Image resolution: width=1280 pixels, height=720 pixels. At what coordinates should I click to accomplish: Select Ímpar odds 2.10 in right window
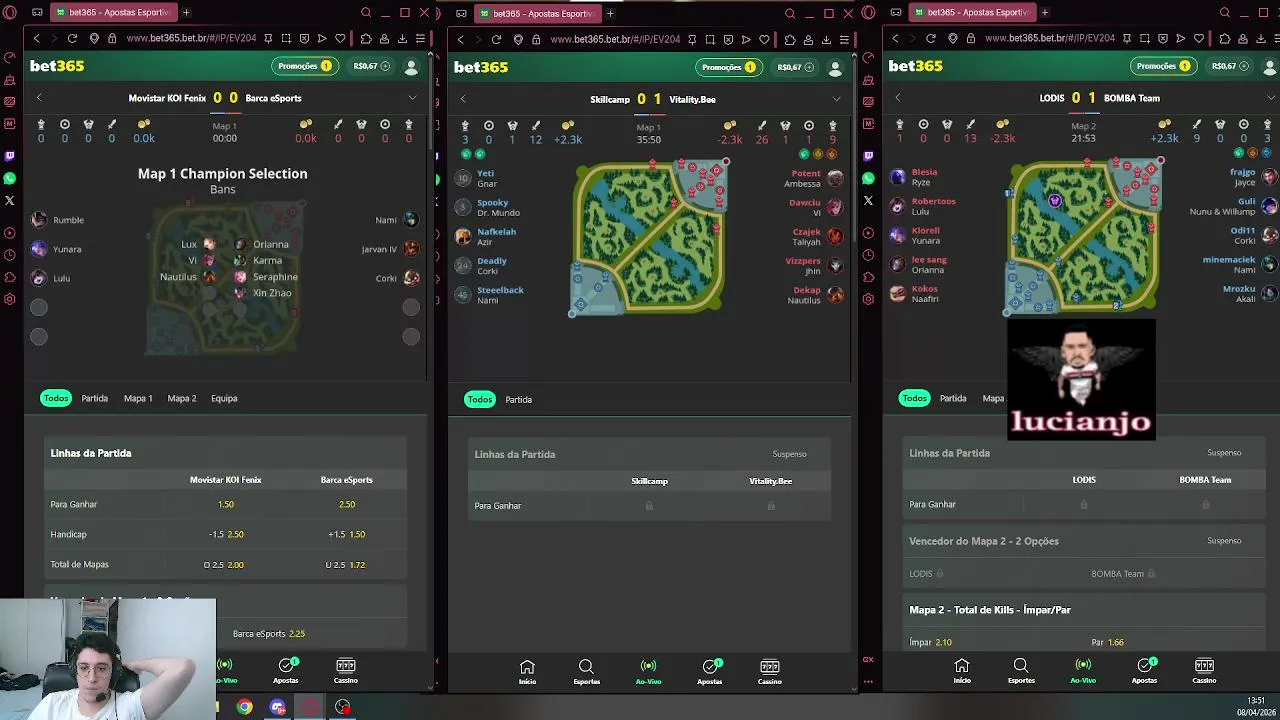(930, 642)
